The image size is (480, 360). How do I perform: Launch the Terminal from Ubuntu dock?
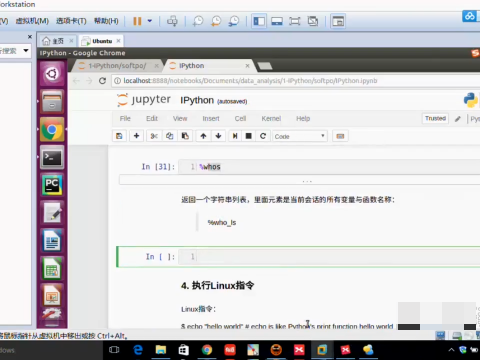tap(52, 158)
